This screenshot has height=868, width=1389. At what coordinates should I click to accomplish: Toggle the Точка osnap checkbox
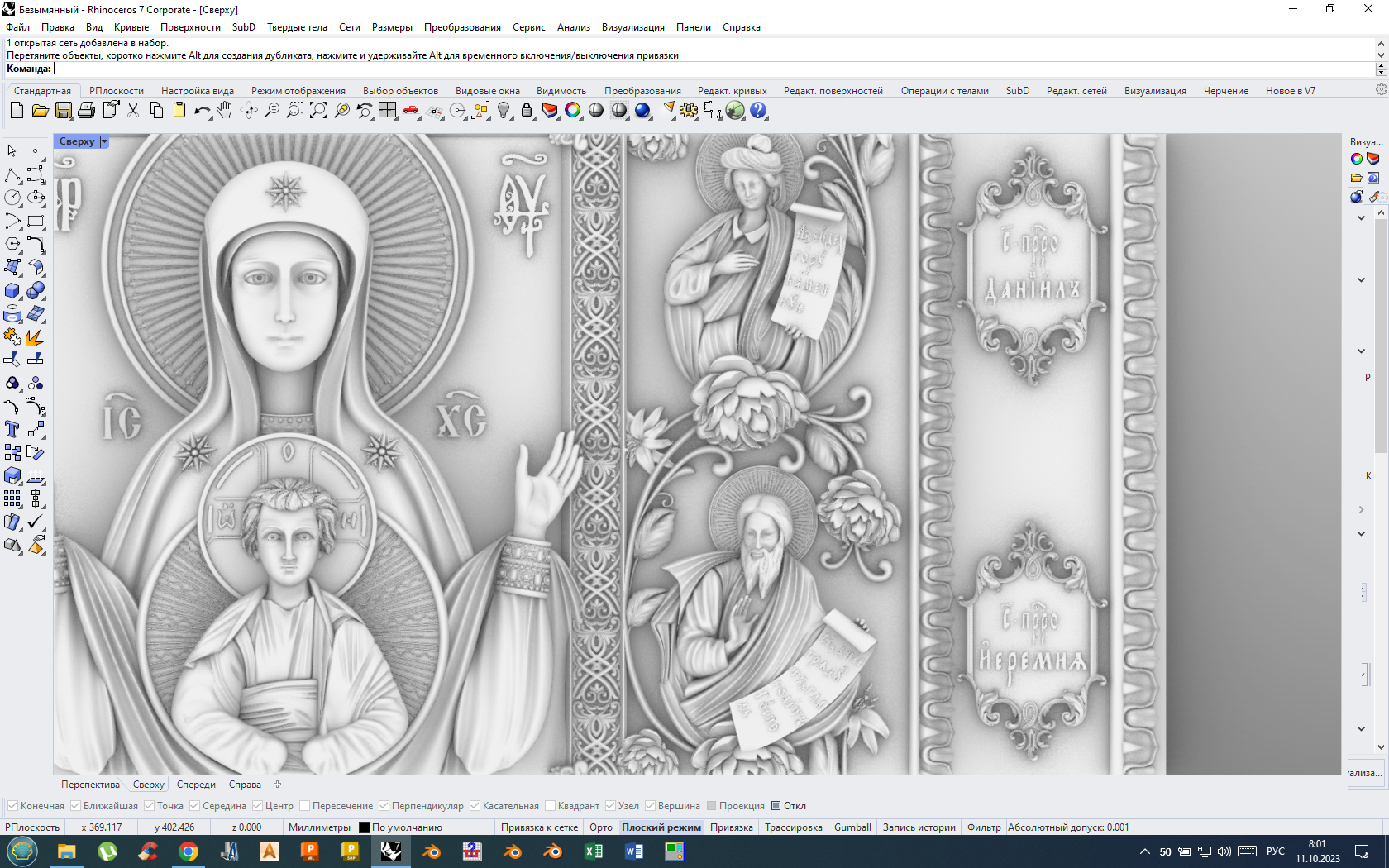[149, 806]
